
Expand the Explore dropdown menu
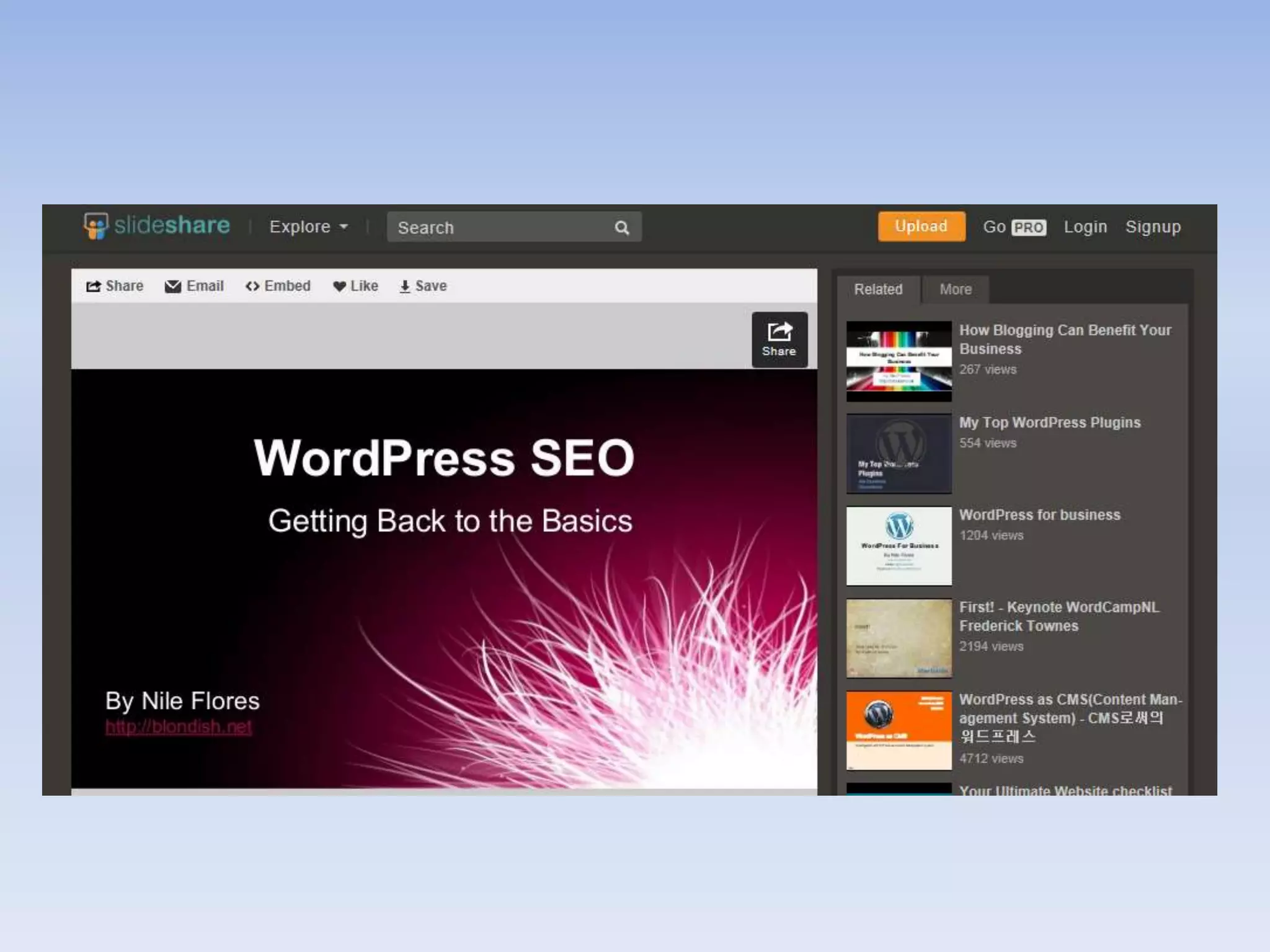click(308, 227)
